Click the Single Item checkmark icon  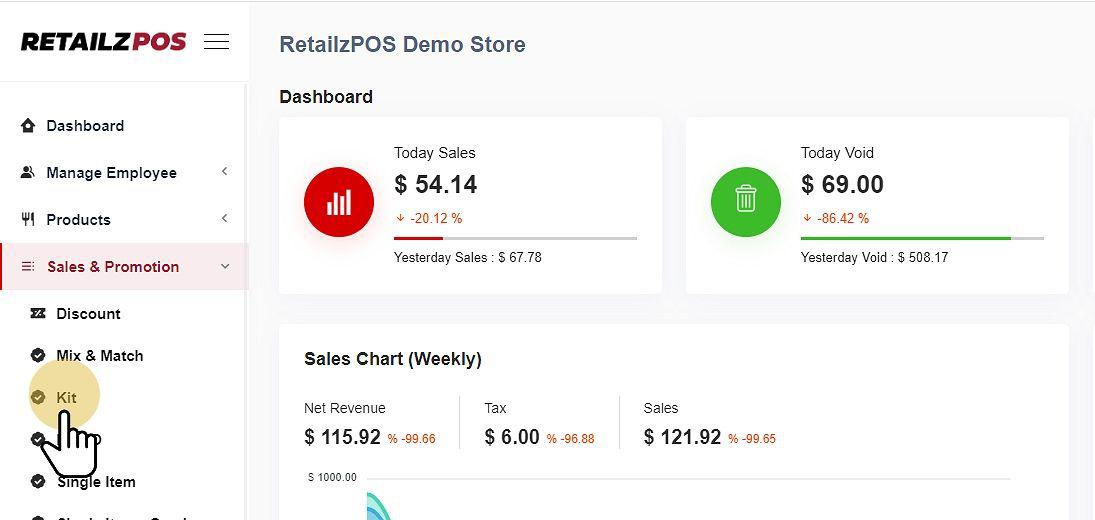[38, 482]
